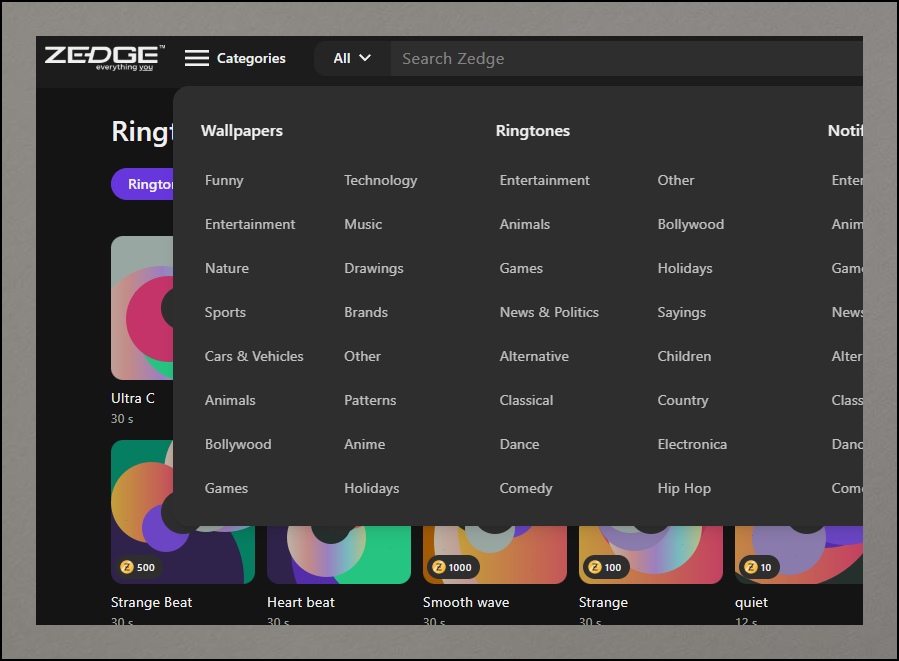Open Bollywood under Wallpapers

(238, 444)
